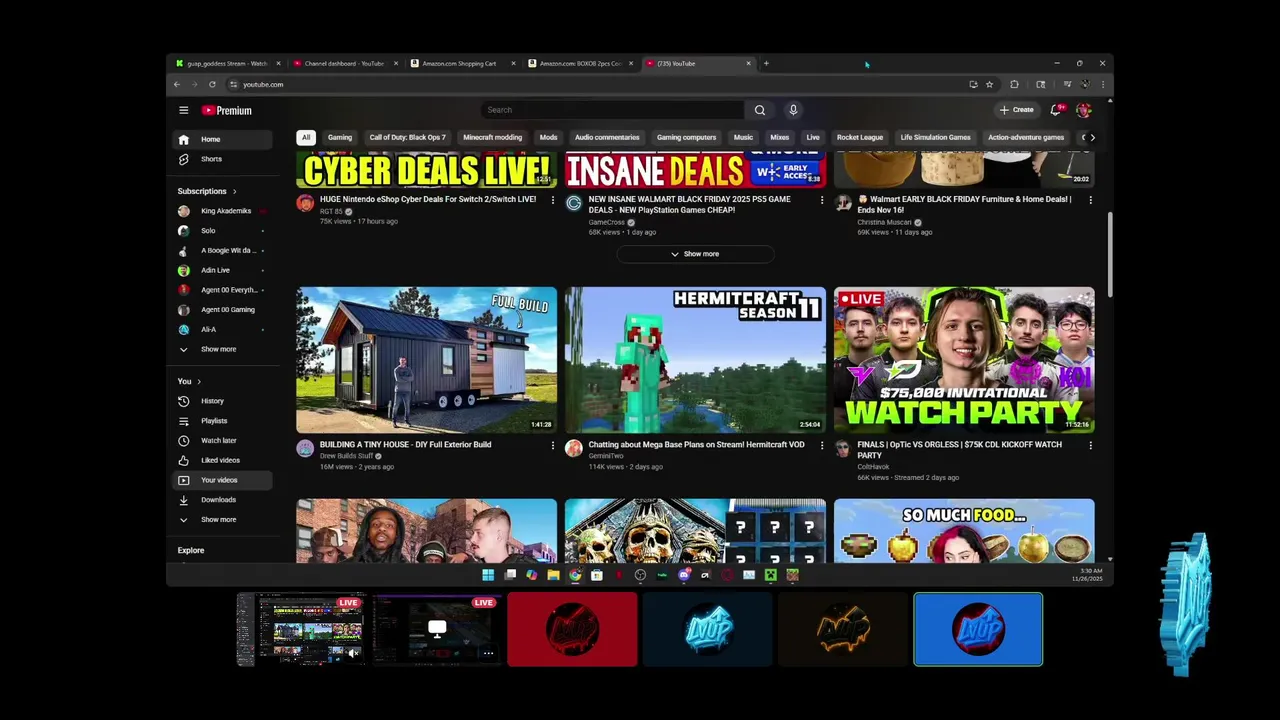Screen dimensions: 1280x720
Task: Click the YouTube Premium logo
Action: pos(227,110)
